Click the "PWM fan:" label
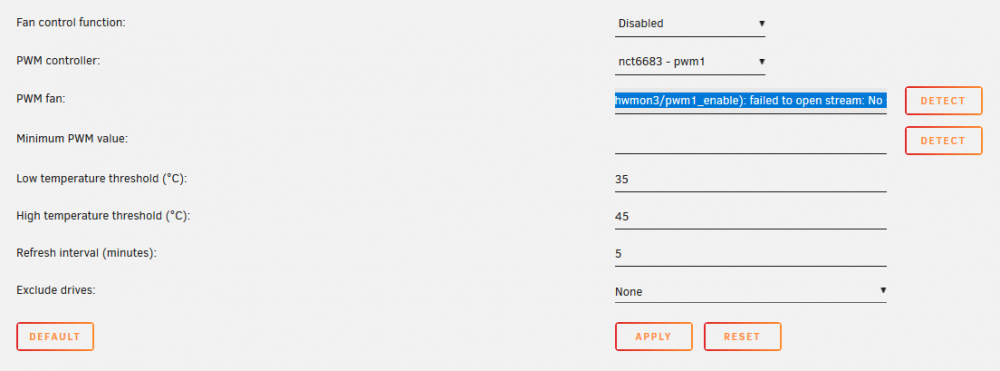The width and height of the screenshot is (1000, 371). point(41,99)
